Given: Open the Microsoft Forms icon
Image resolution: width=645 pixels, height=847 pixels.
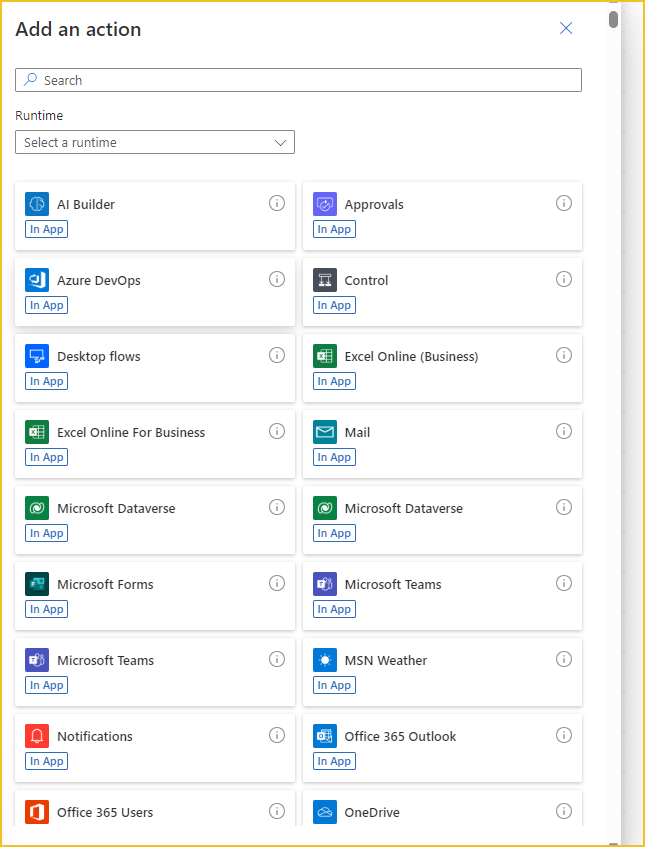Looking at the screenshot, I should (x=37, y=584).
